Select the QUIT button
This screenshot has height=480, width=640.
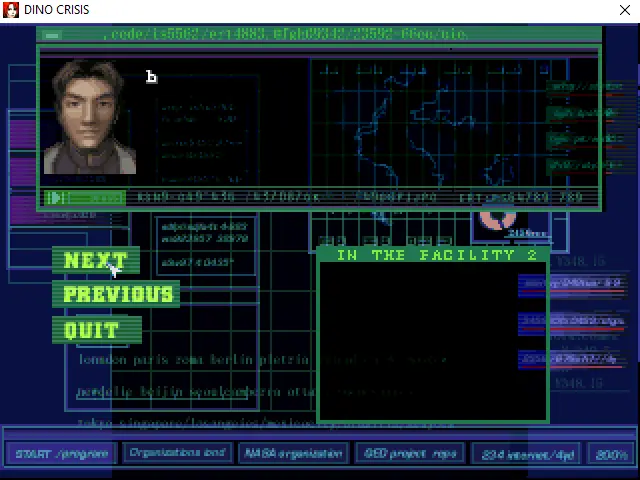coord(97,330)
